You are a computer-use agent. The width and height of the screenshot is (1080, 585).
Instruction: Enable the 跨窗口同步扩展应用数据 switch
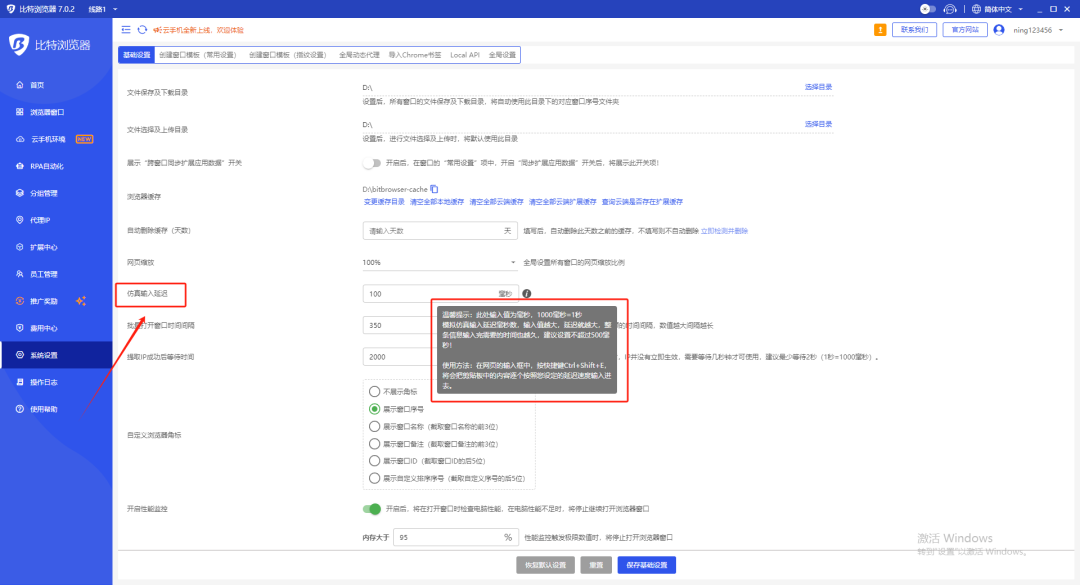372,162
